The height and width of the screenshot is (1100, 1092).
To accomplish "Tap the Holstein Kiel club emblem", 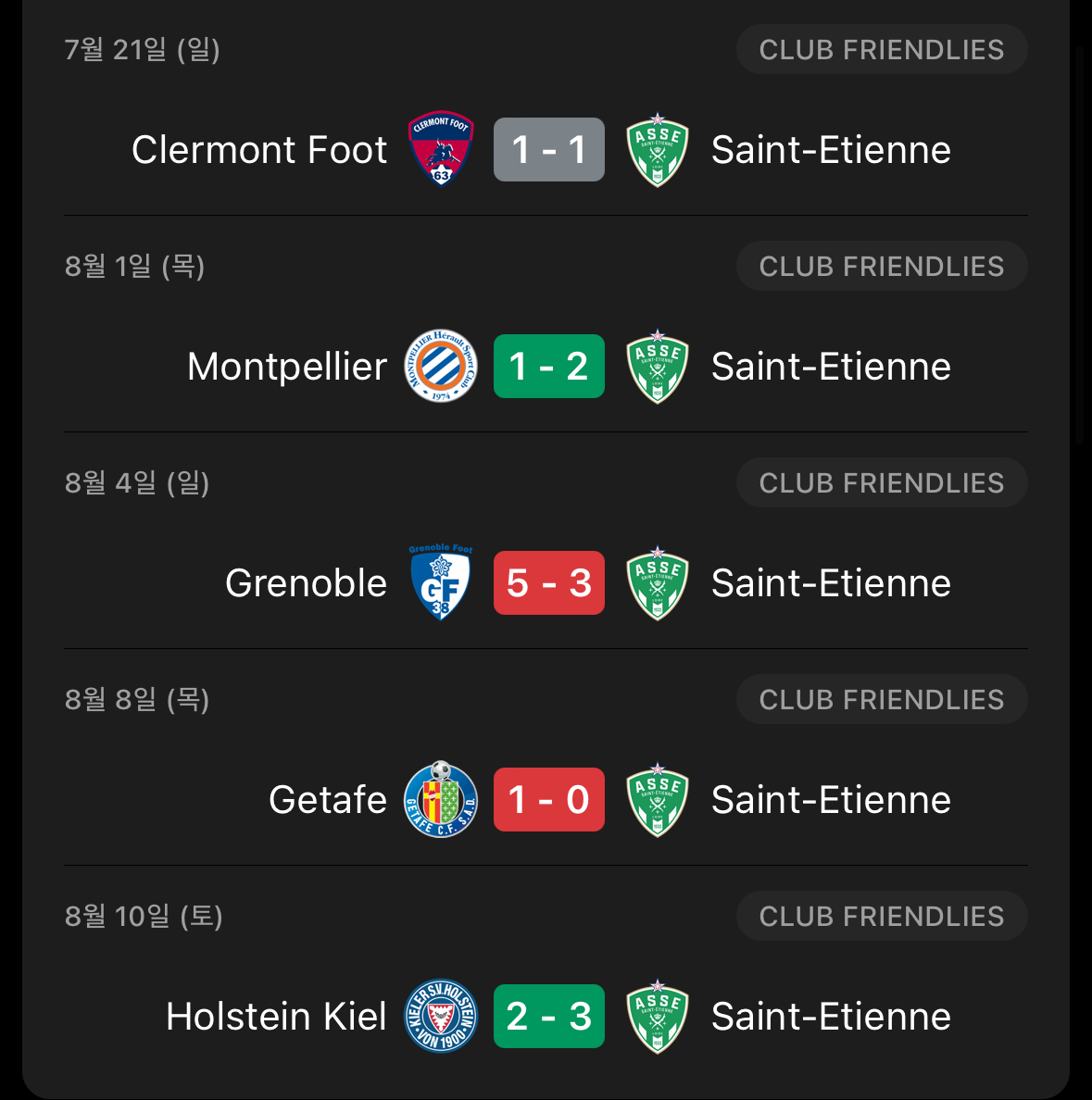I will (x=441, y=1016).
